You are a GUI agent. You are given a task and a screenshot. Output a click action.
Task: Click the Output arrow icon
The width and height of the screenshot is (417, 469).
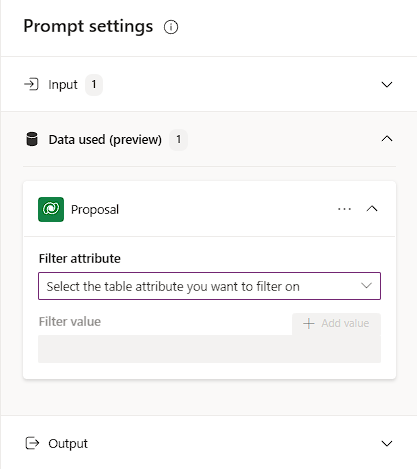32,443
